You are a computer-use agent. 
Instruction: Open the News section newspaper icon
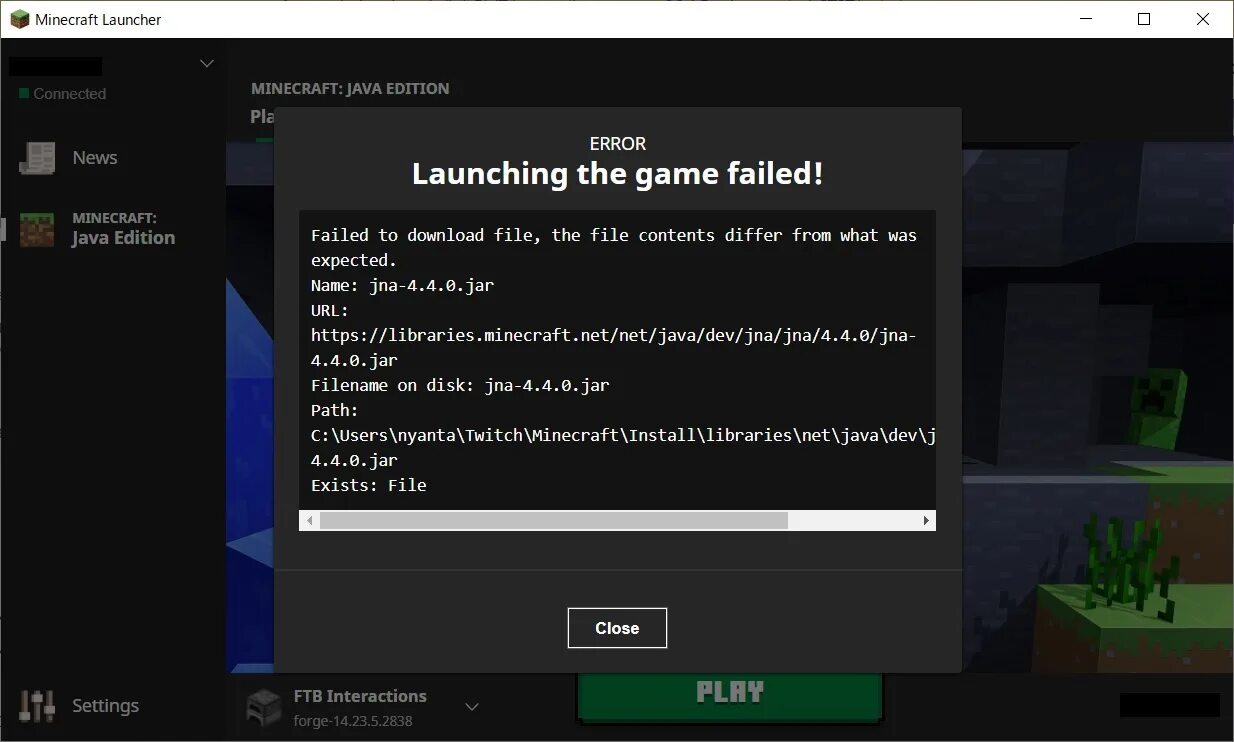pos(38,158)
